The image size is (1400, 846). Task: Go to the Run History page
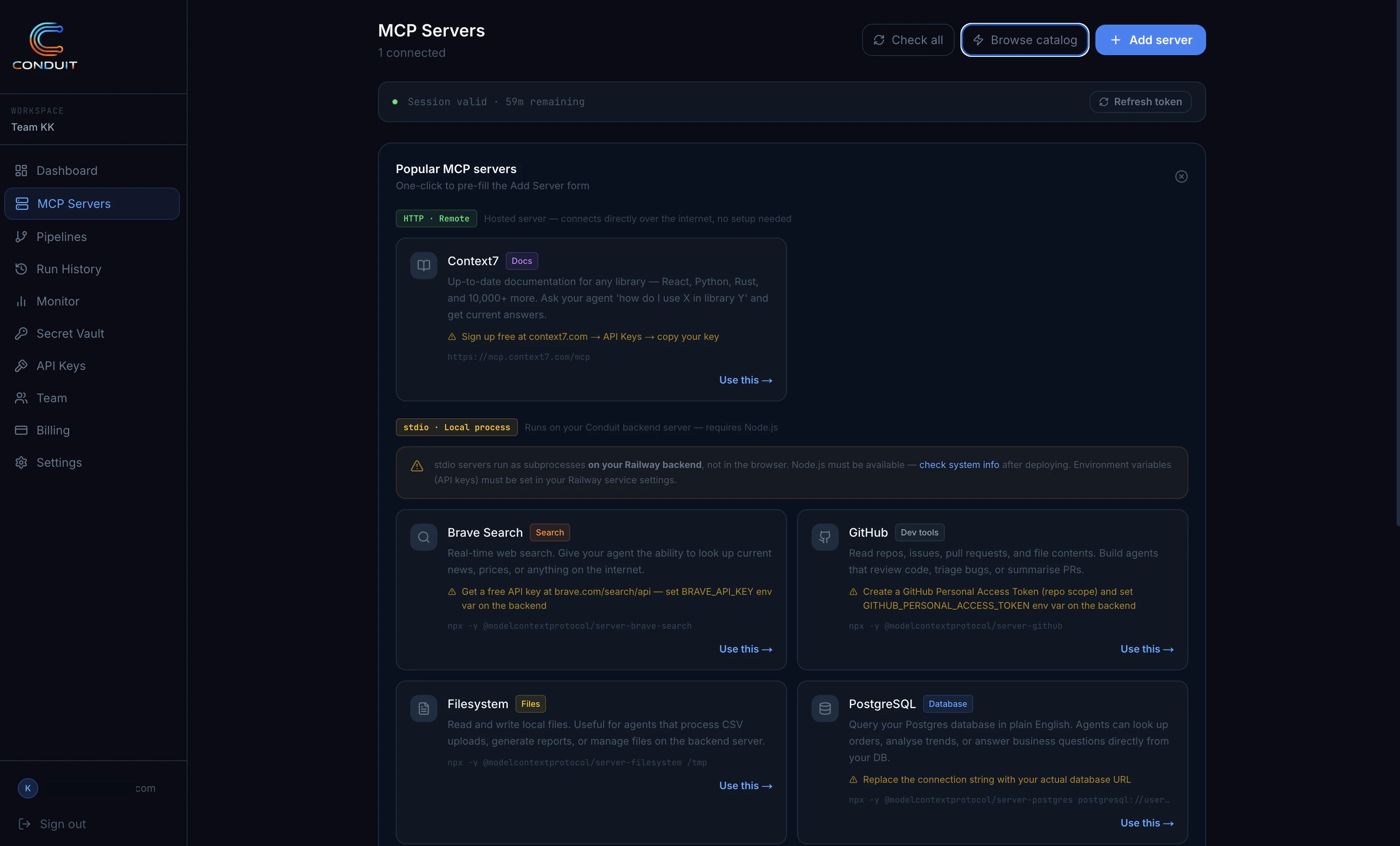69,269
